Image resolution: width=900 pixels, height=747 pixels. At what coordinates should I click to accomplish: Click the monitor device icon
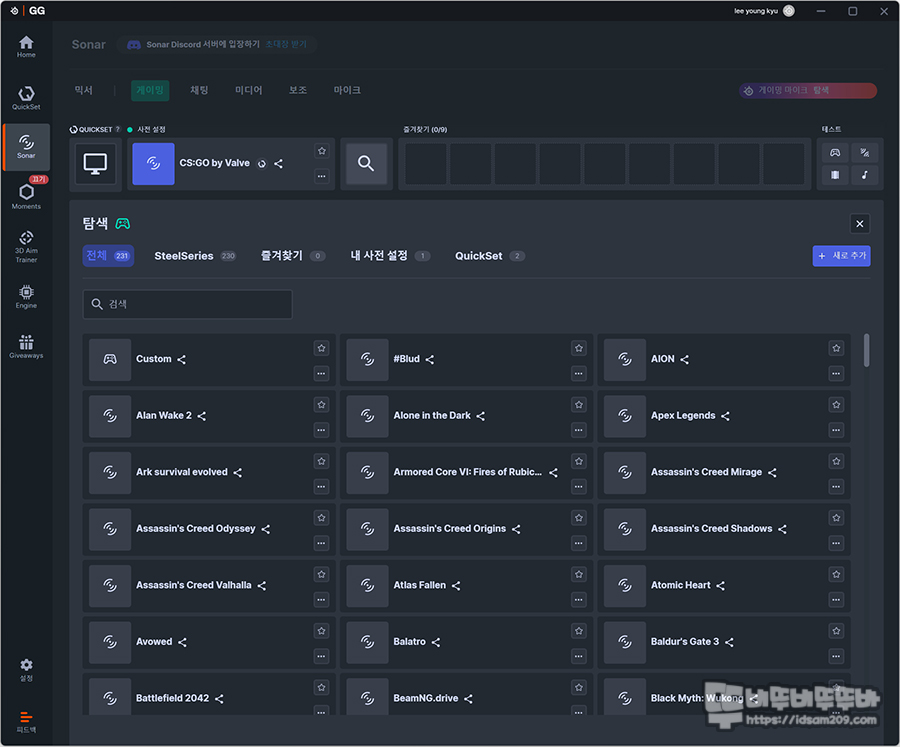click(x=95, y=164)
